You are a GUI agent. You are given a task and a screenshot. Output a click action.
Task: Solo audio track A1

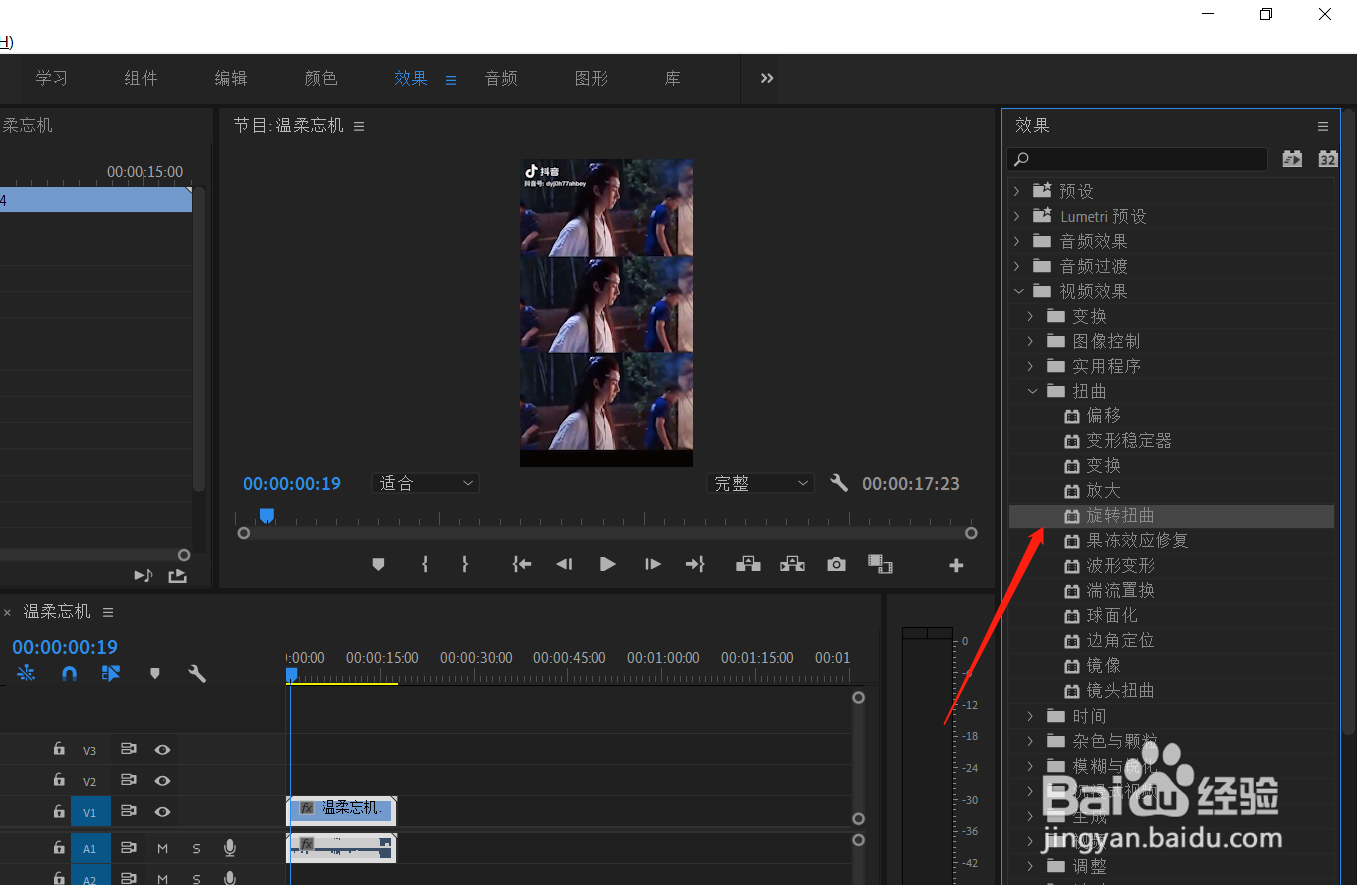point(196,848)
